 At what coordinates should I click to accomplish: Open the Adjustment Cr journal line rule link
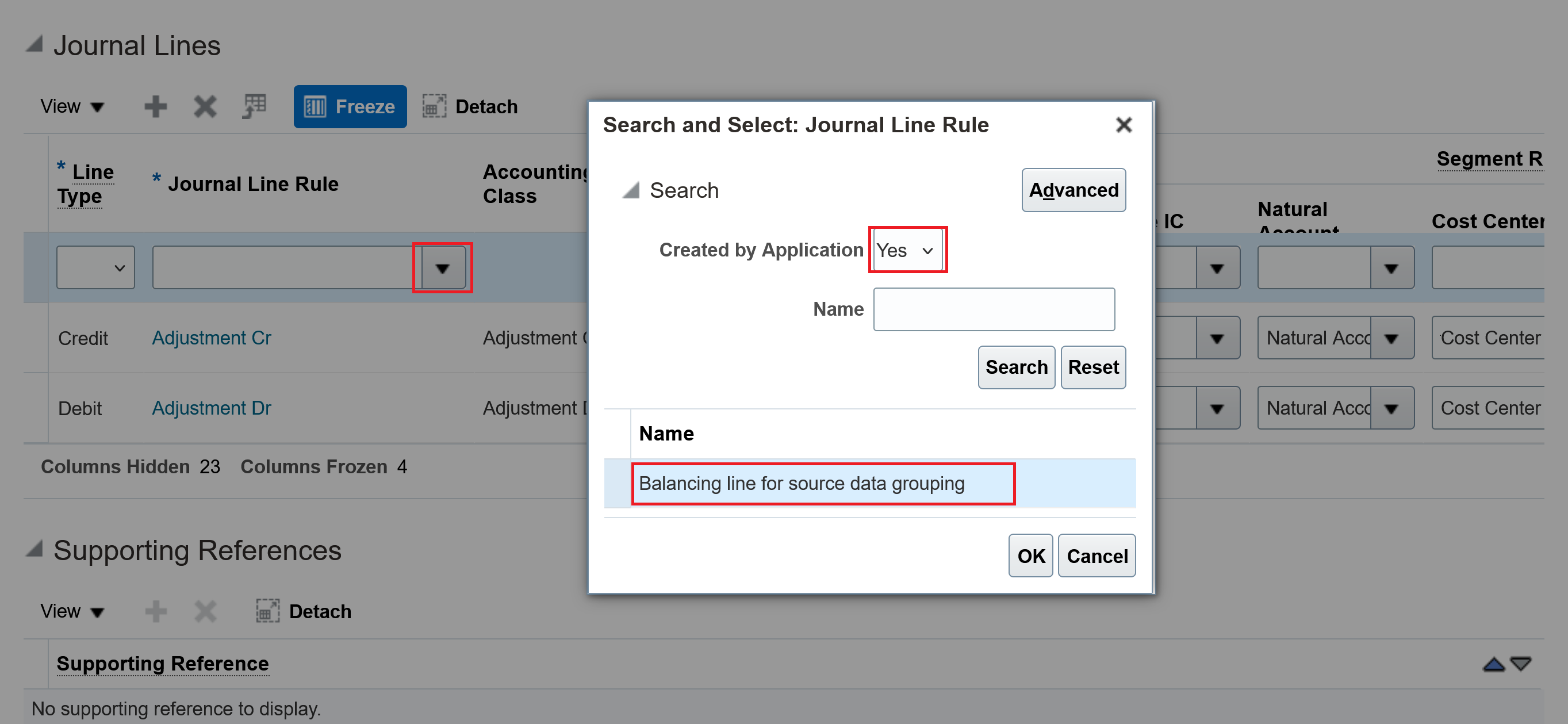(x=211, y=338)
